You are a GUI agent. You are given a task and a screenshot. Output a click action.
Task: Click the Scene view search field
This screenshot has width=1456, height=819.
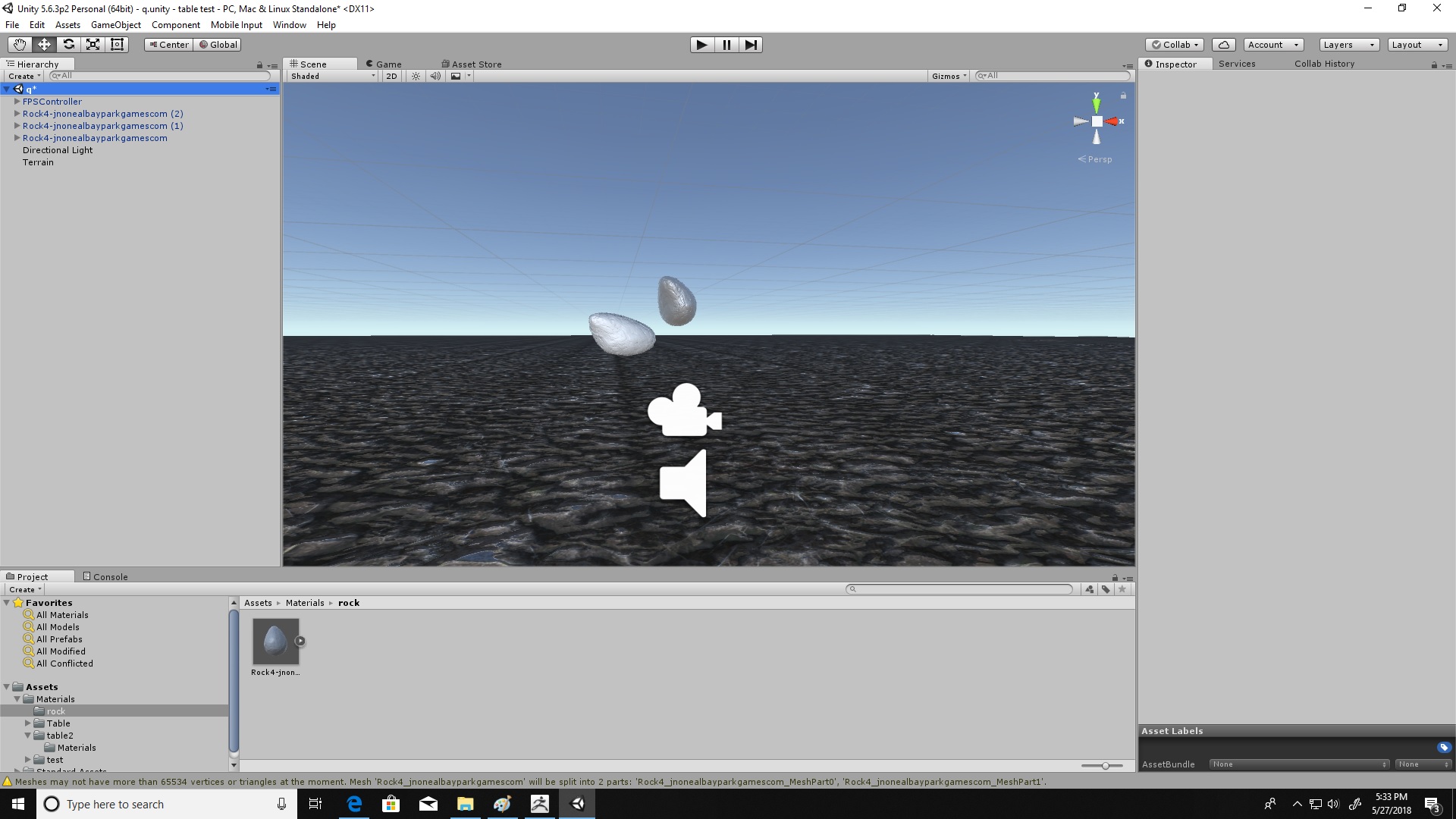[x=1053, y=76]
